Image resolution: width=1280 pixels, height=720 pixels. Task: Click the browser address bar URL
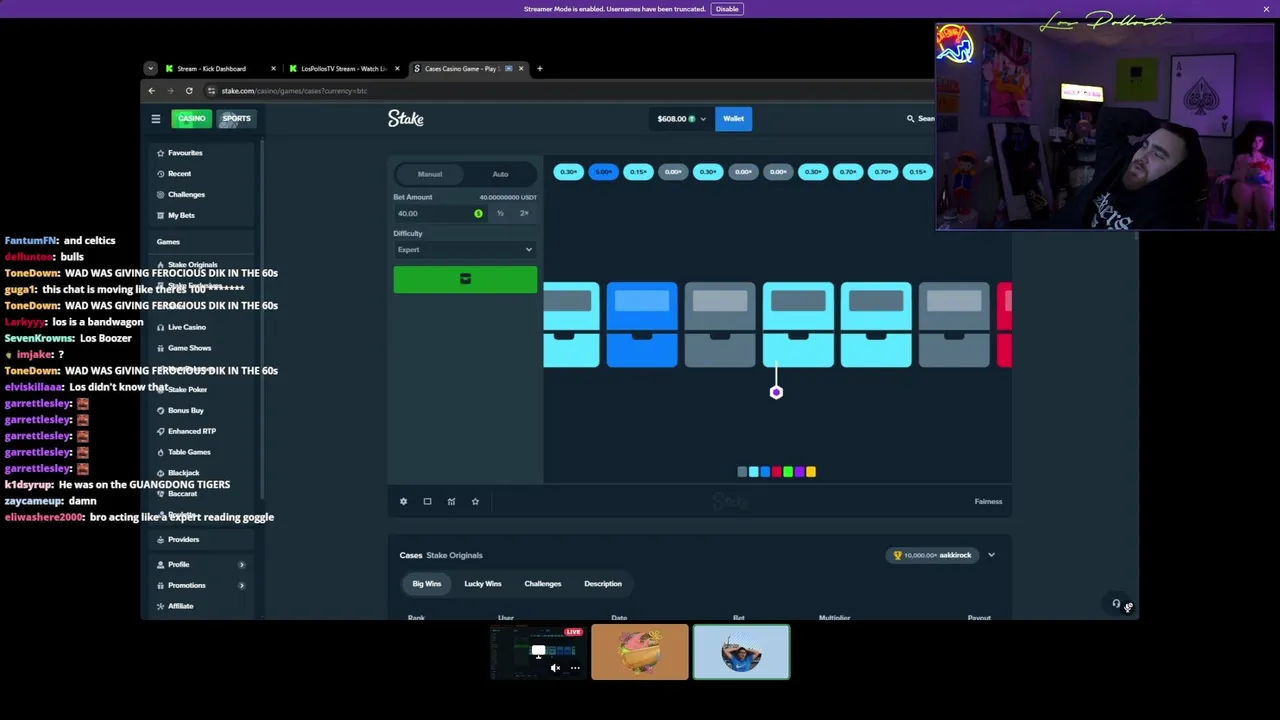click(294, 91)
